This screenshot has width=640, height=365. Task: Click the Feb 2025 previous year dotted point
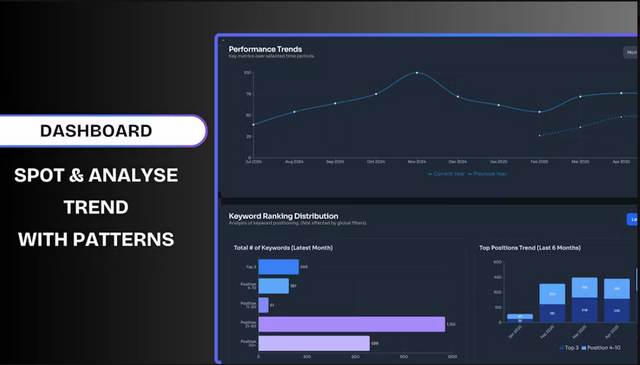[540, 136]
